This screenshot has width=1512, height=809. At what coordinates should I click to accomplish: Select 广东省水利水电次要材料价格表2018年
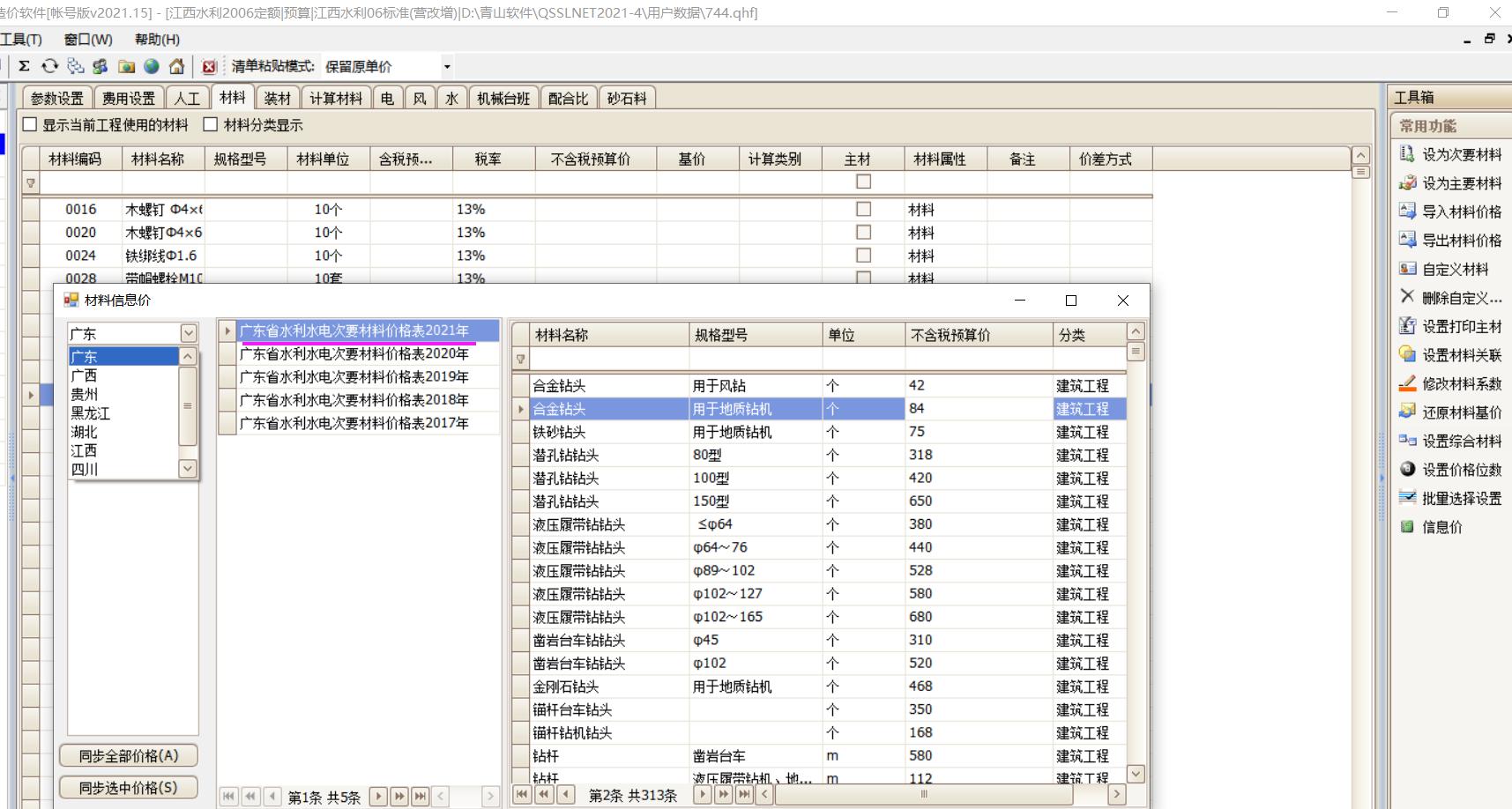[359, 400]
